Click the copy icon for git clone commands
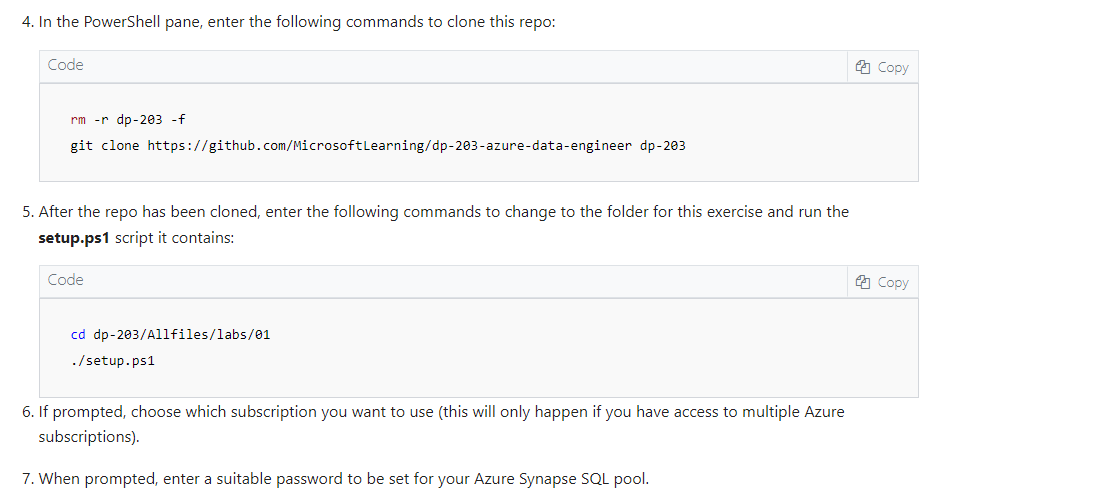This screenshot has width=1109, height=499. point(862,67)
